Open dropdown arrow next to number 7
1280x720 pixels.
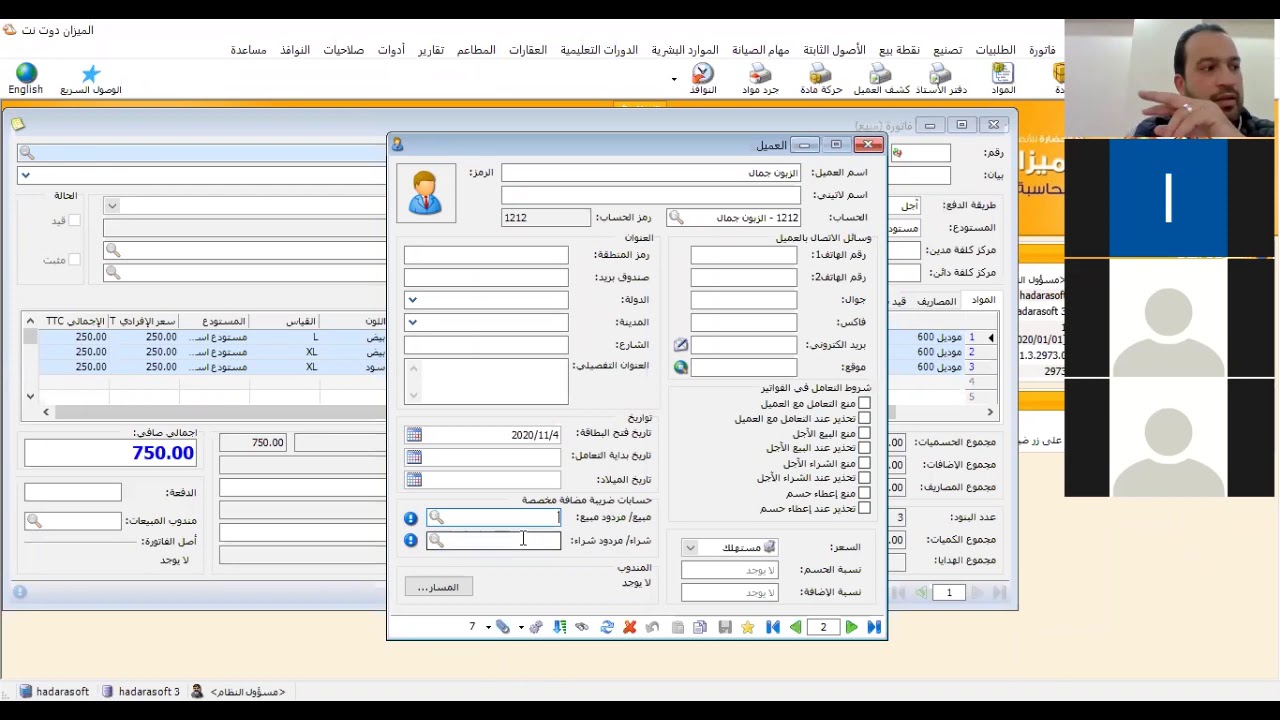click(488, 628)
